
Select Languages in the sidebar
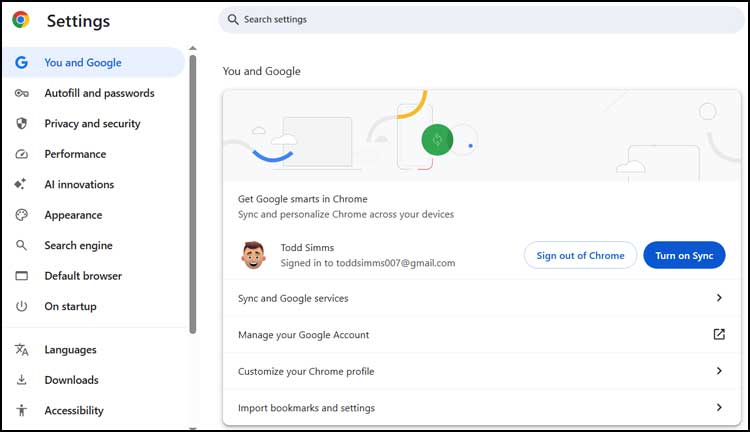click(93, 350)
